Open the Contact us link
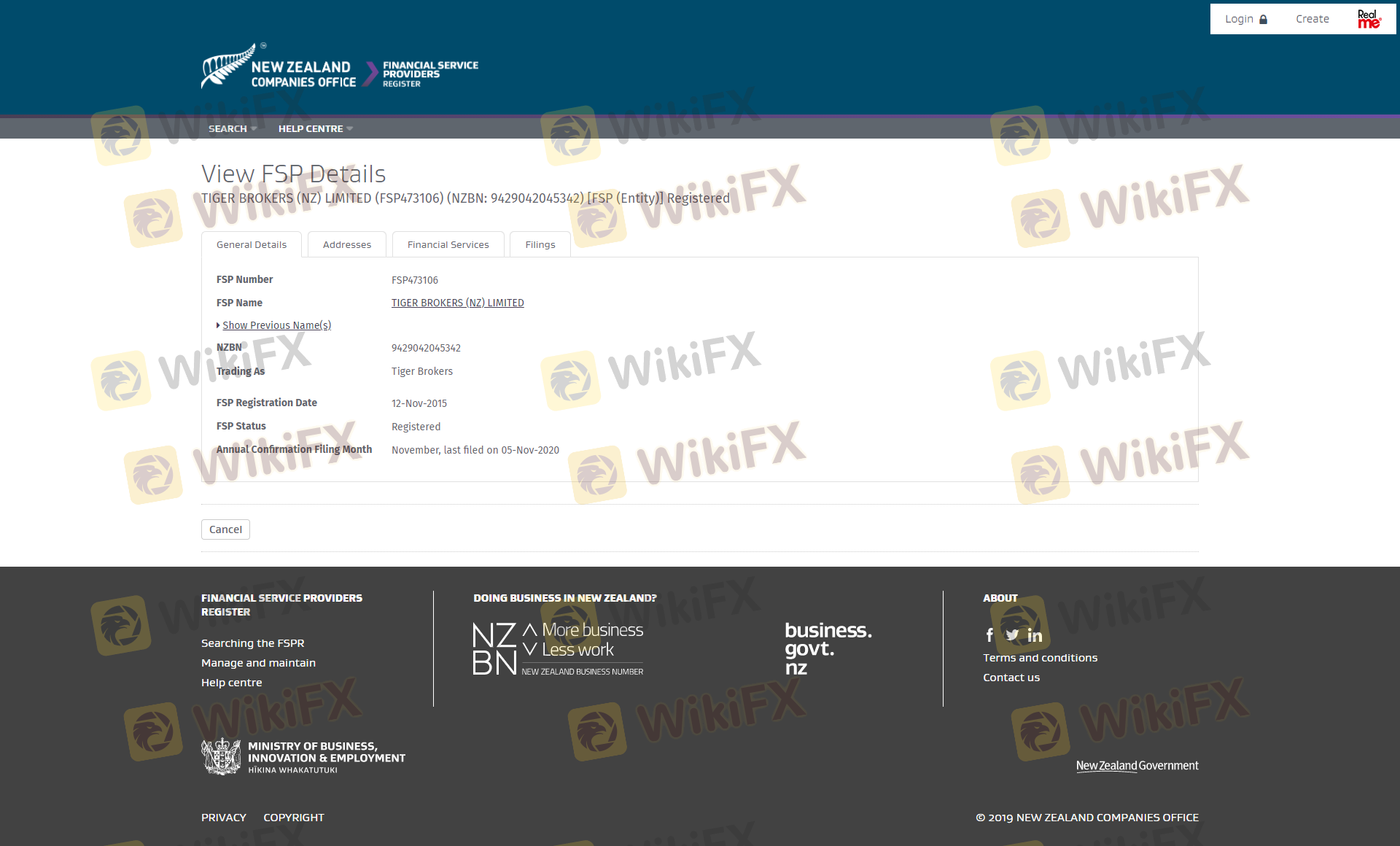1400x846 pixels. click(1011, 678)
